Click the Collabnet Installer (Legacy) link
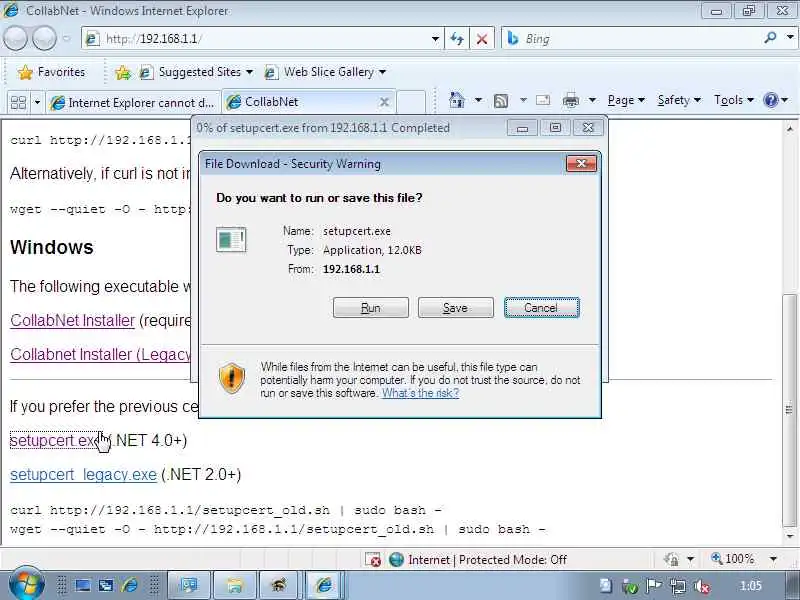Screen dimensions: 800x600 [101, 354]
